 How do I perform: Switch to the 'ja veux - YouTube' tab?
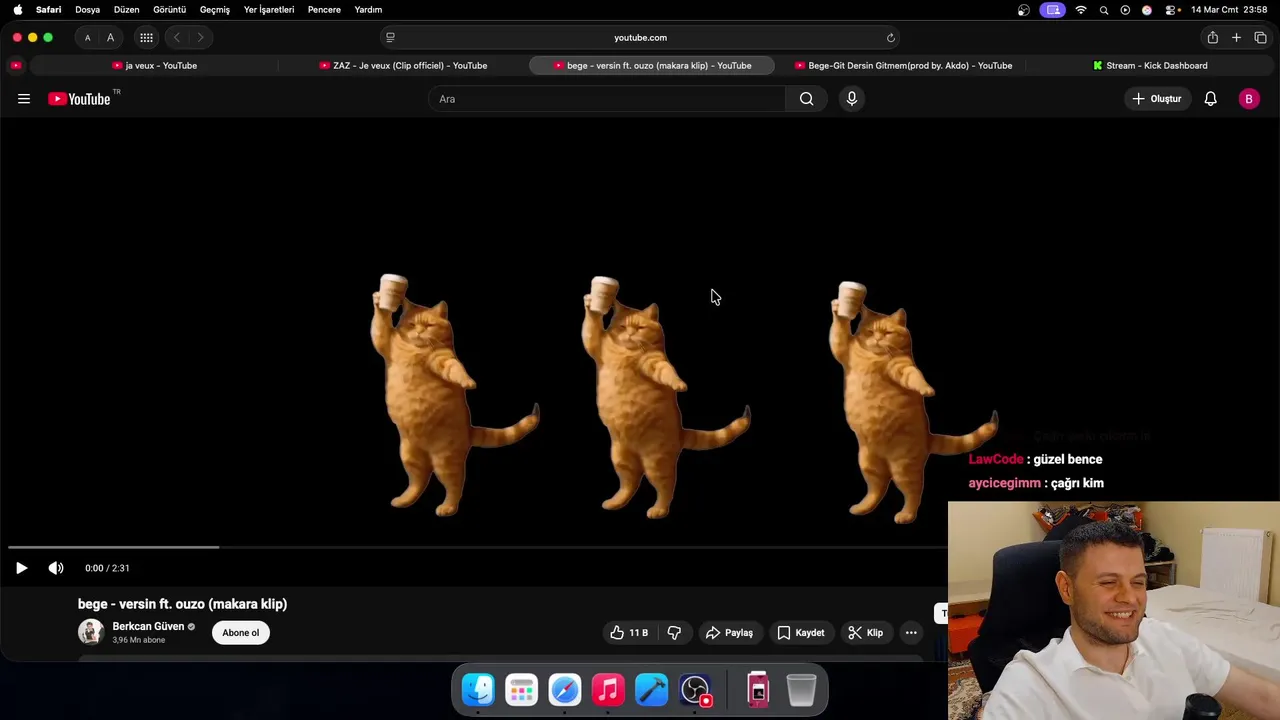click(x=154, y=66)
